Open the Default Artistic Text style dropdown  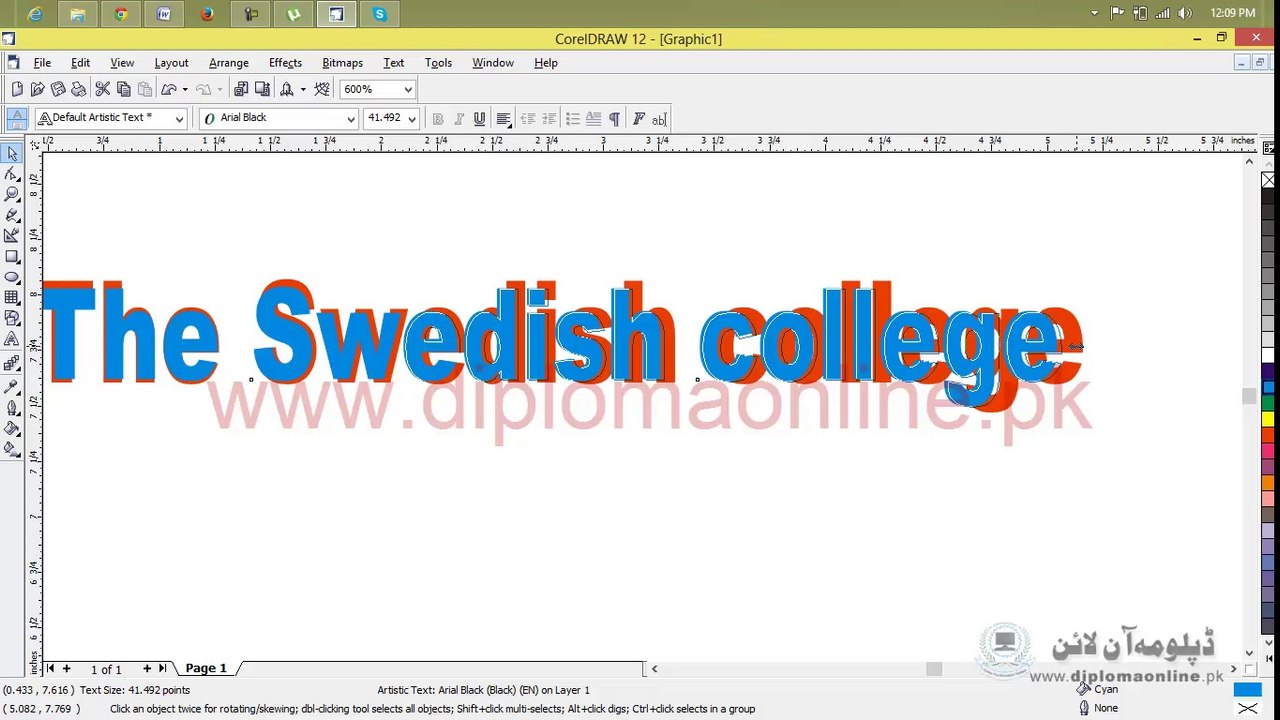point(179,119)
